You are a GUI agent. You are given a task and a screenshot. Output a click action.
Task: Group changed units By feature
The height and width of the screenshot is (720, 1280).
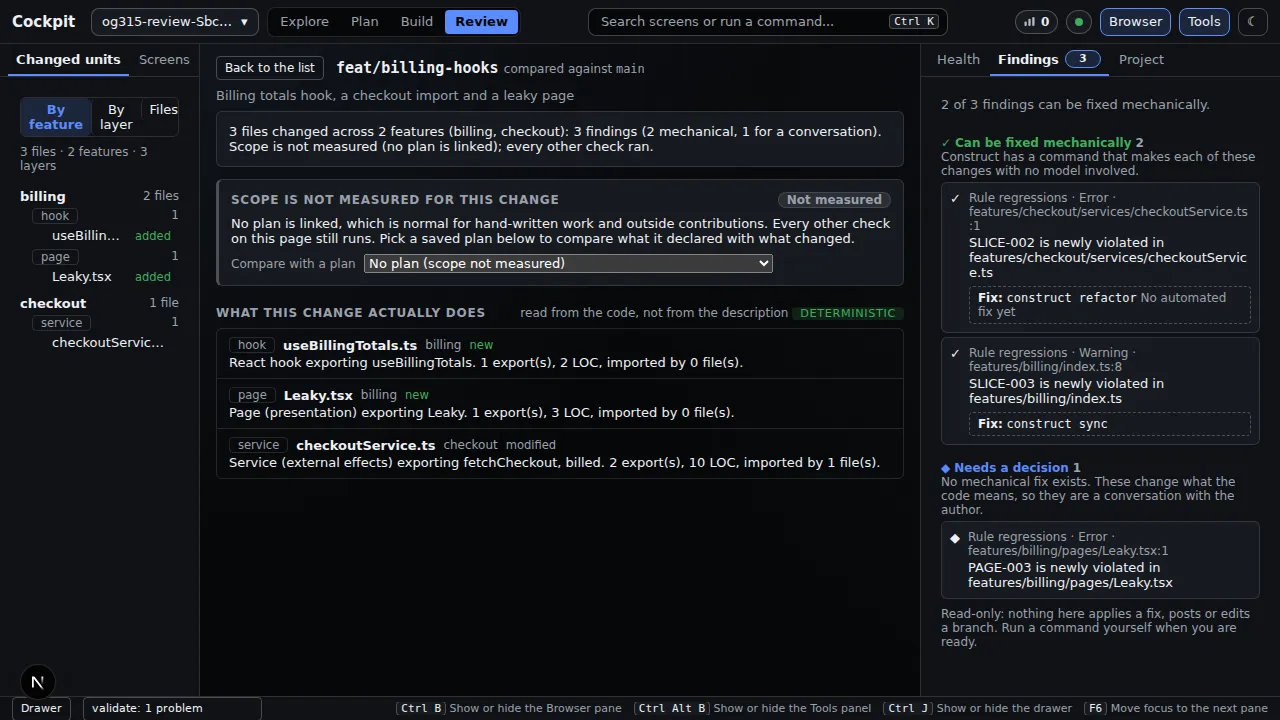[55, 117]
